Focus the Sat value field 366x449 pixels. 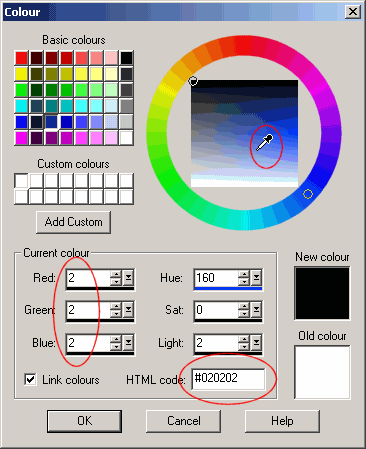216,310
